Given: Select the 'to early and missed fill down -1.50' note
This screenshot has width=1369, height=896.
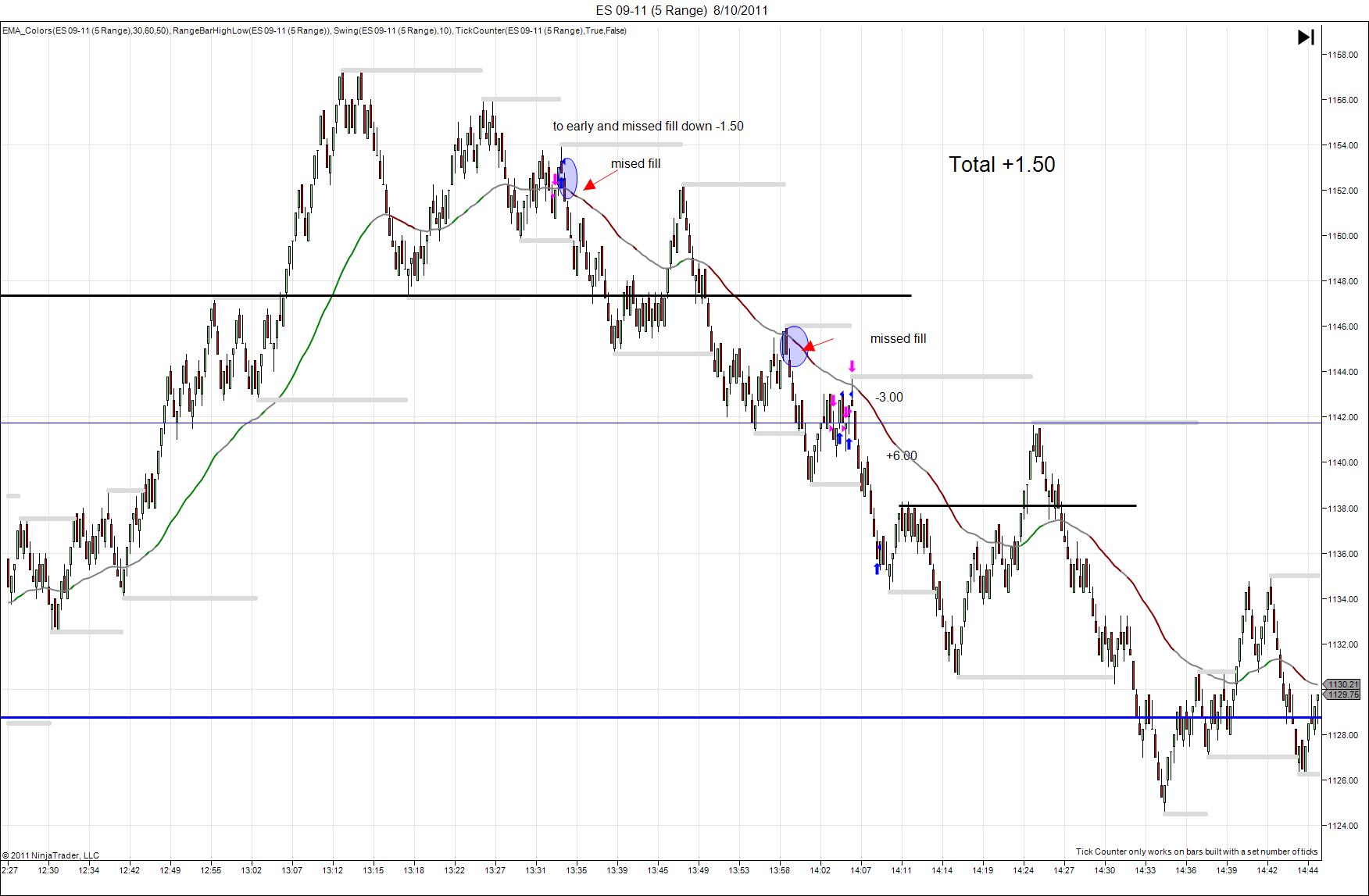Looking at the screenshot, I should 648,126.
